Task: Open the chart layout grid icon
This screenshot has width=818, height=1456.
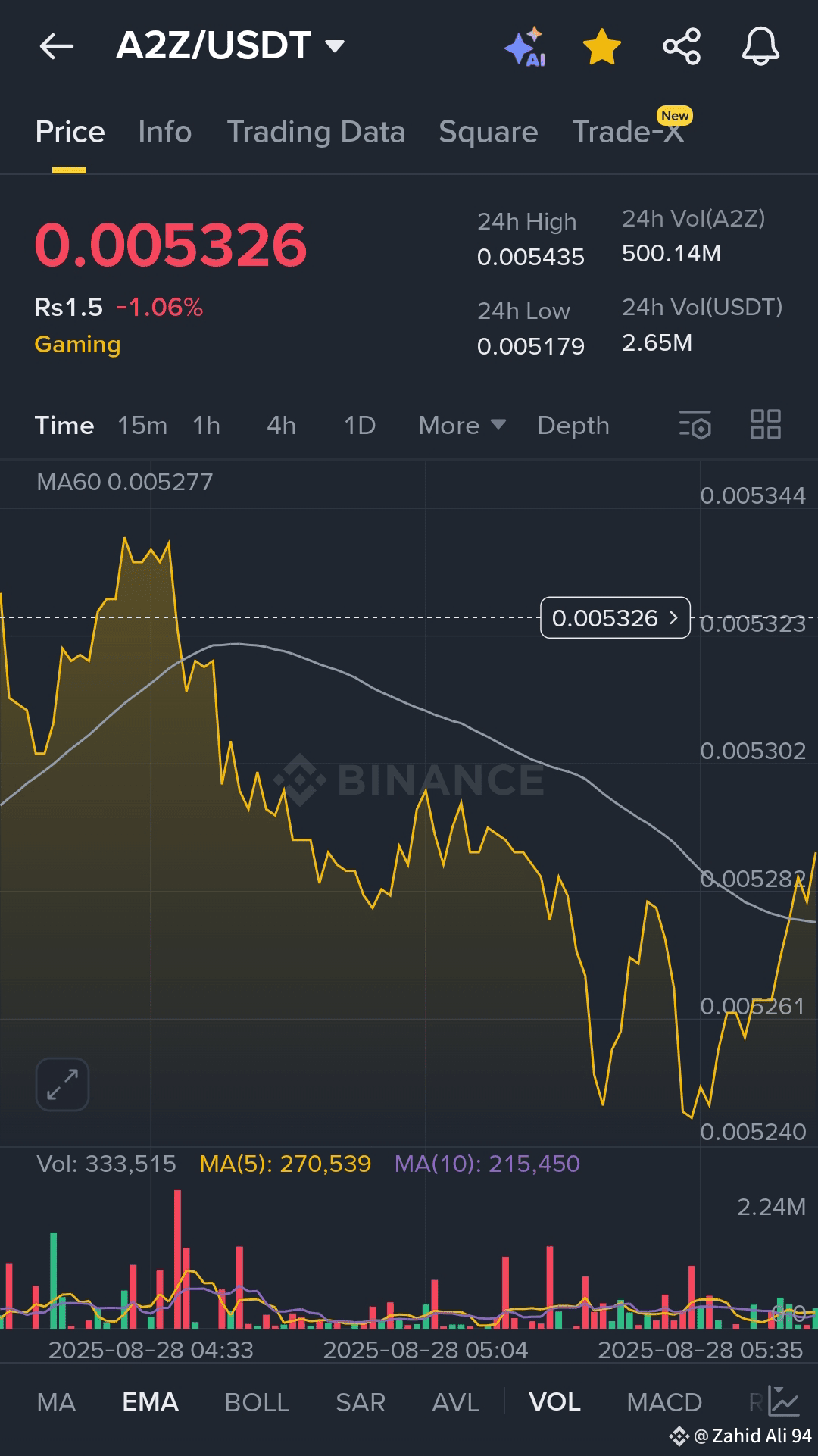Action: click(x=766, y=424)
